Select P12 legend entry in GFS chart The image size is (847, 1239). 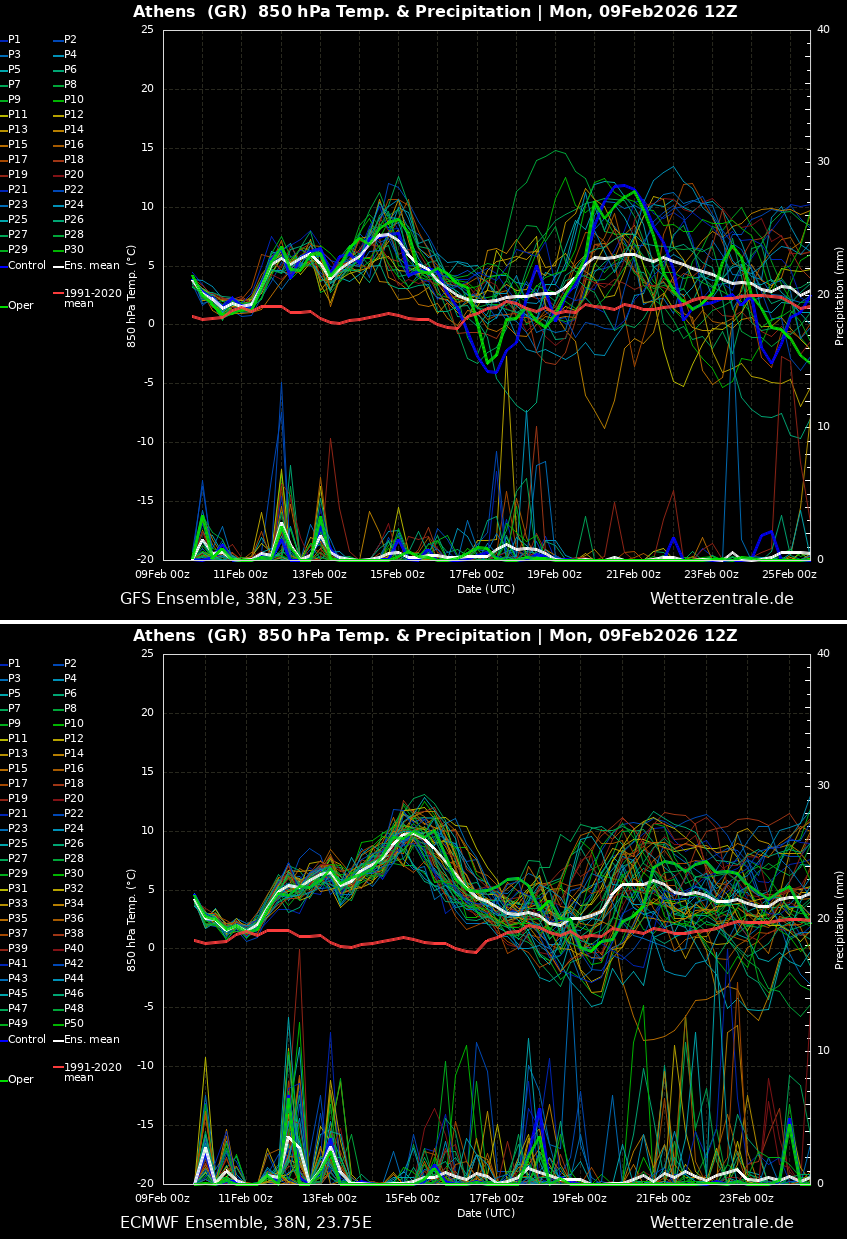pos(74,115)
